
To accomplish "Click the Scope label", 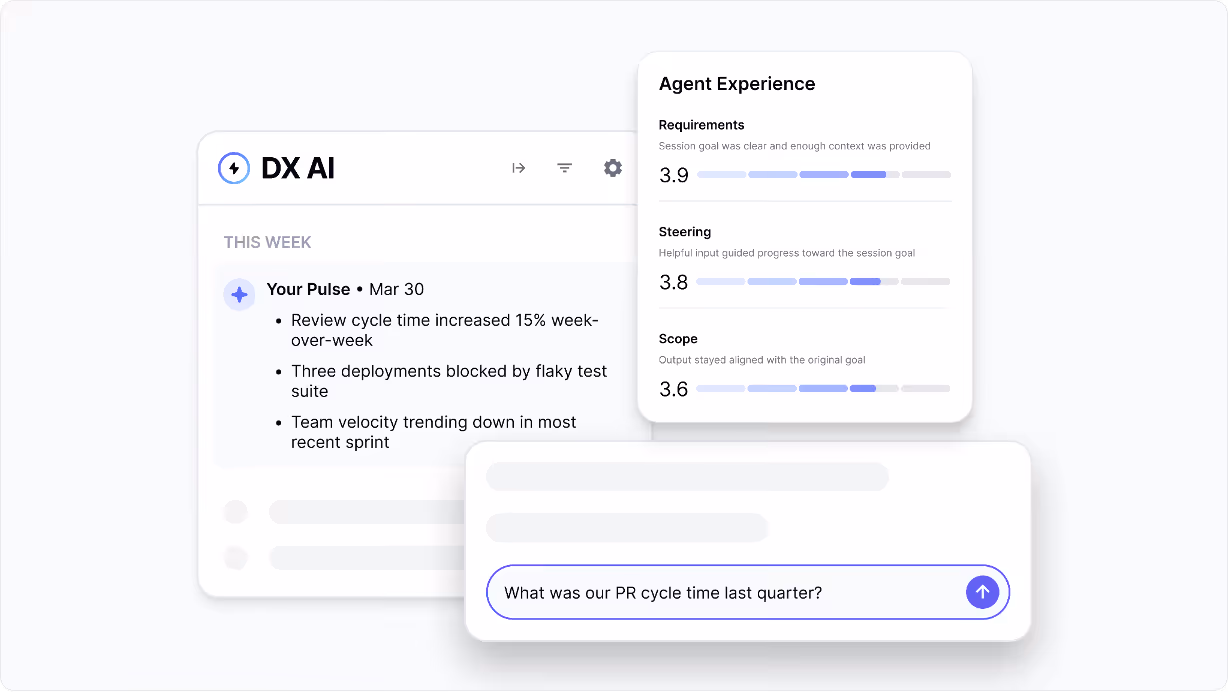I will tap(678, 339).
